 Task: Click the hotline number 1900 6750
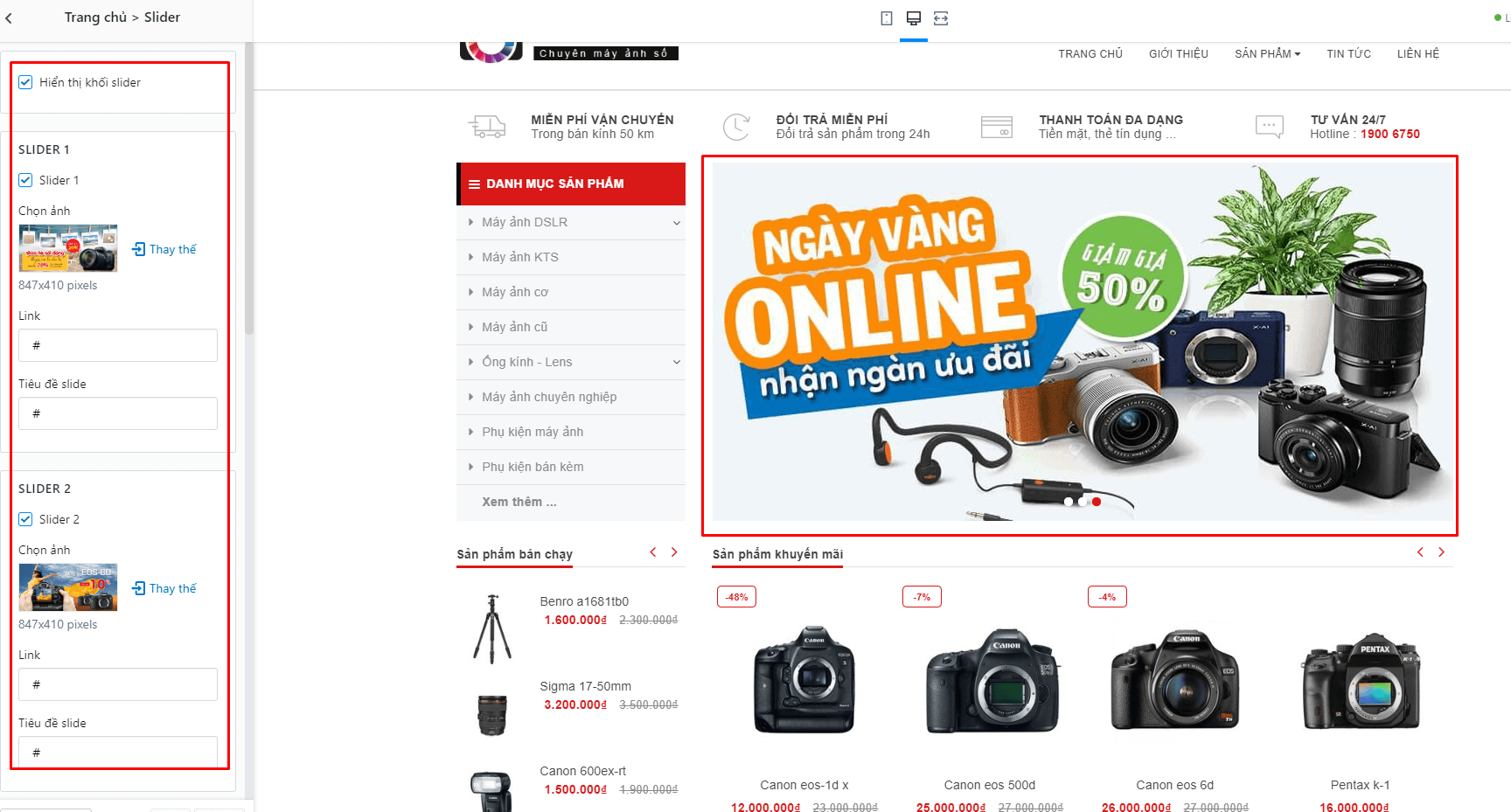1390,134
